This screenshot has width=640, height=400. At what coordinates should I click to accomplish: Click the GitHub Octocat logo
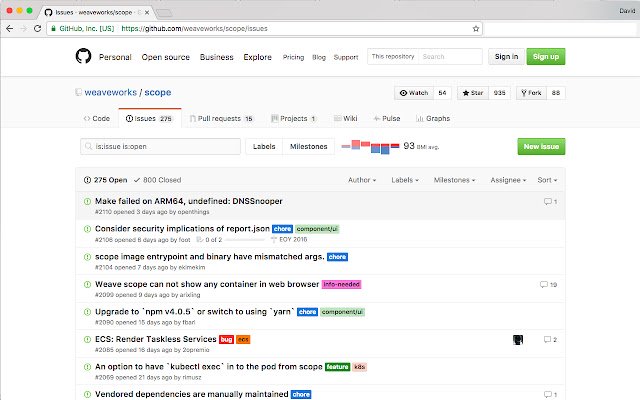[83, 56]
